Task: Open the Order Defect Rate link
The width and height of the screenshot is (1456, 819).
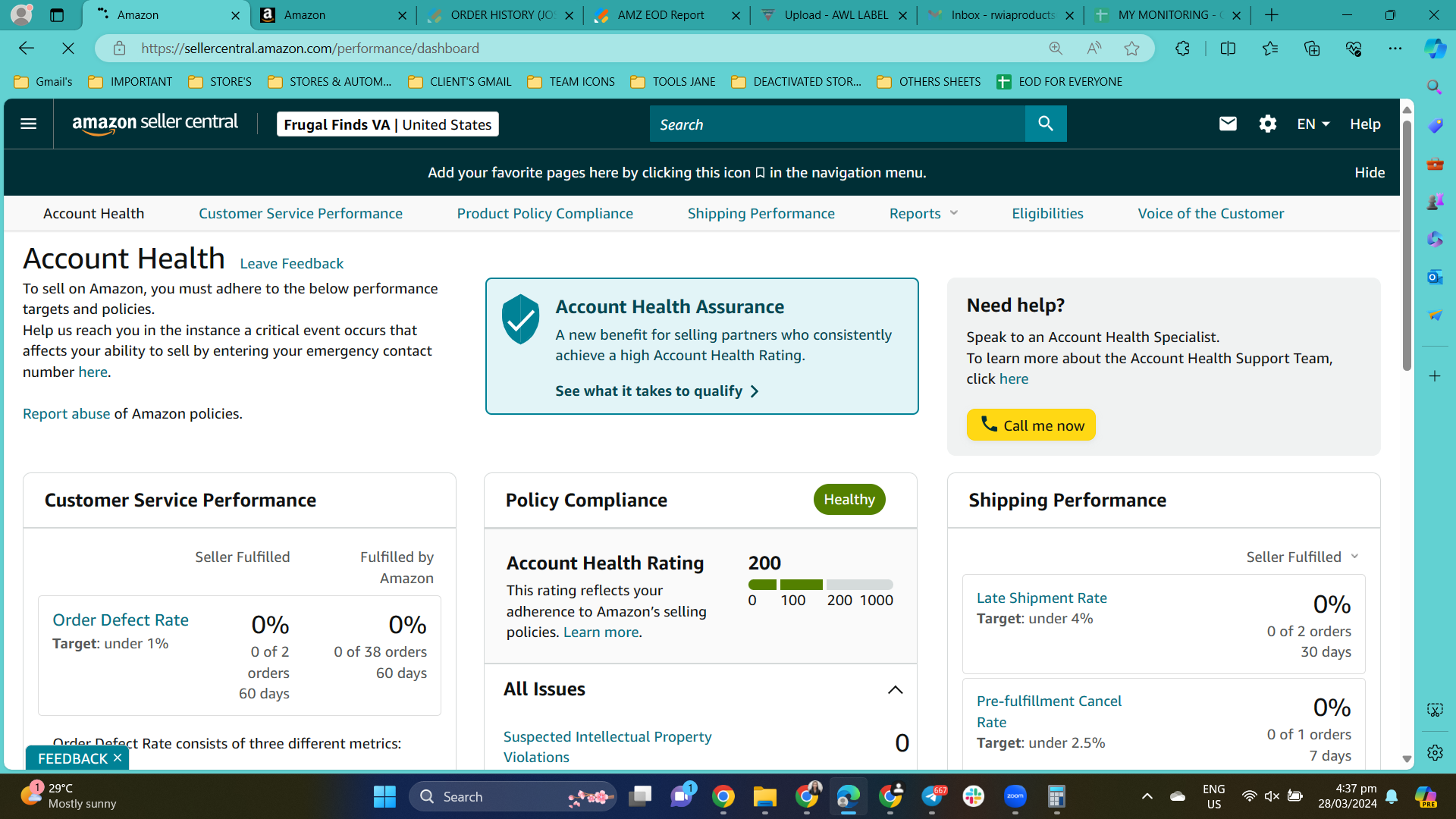Action: [121, 620]
